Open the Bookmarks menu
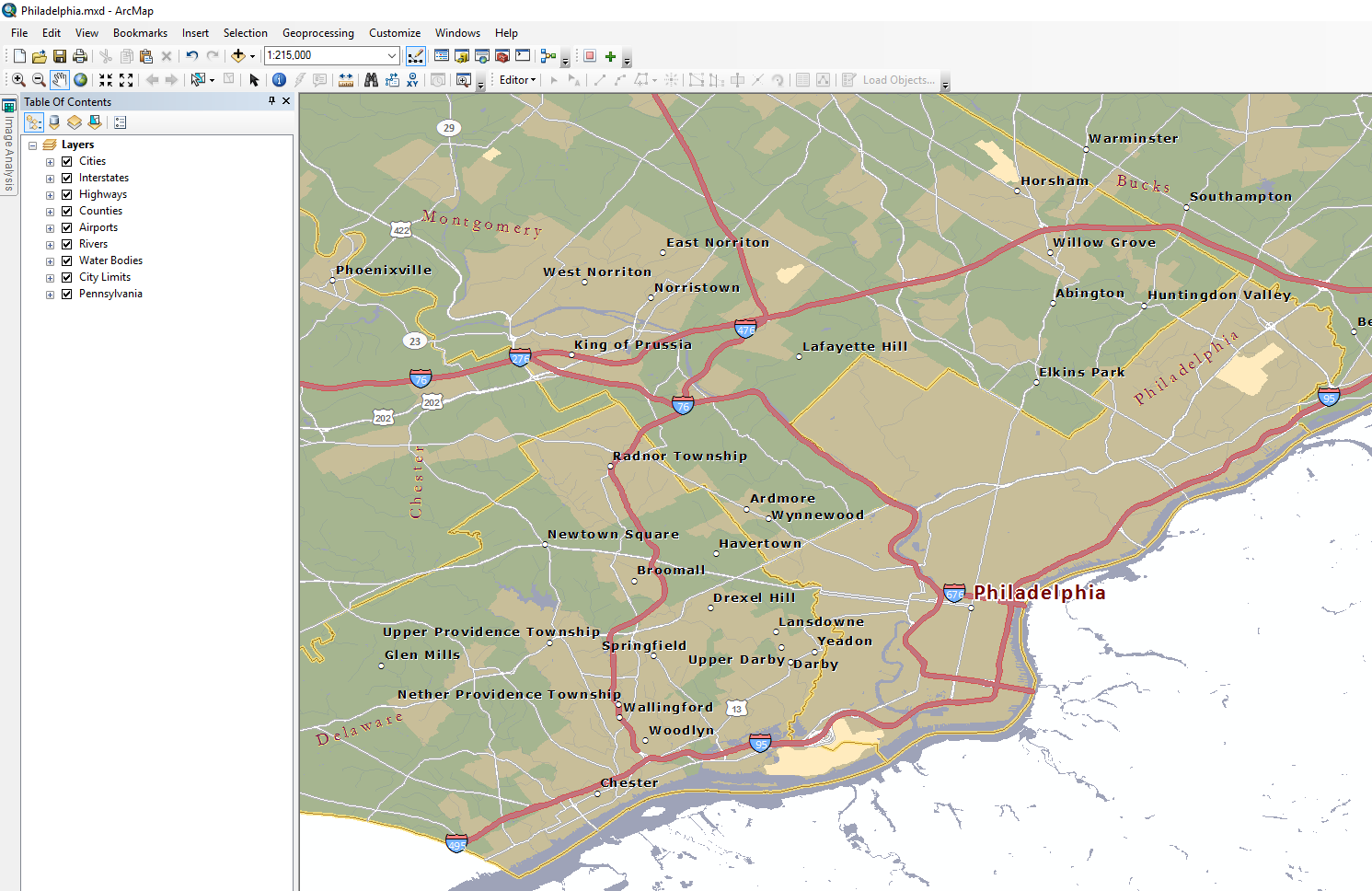This screenshot has width=1372, height=891. pos(140,32)
